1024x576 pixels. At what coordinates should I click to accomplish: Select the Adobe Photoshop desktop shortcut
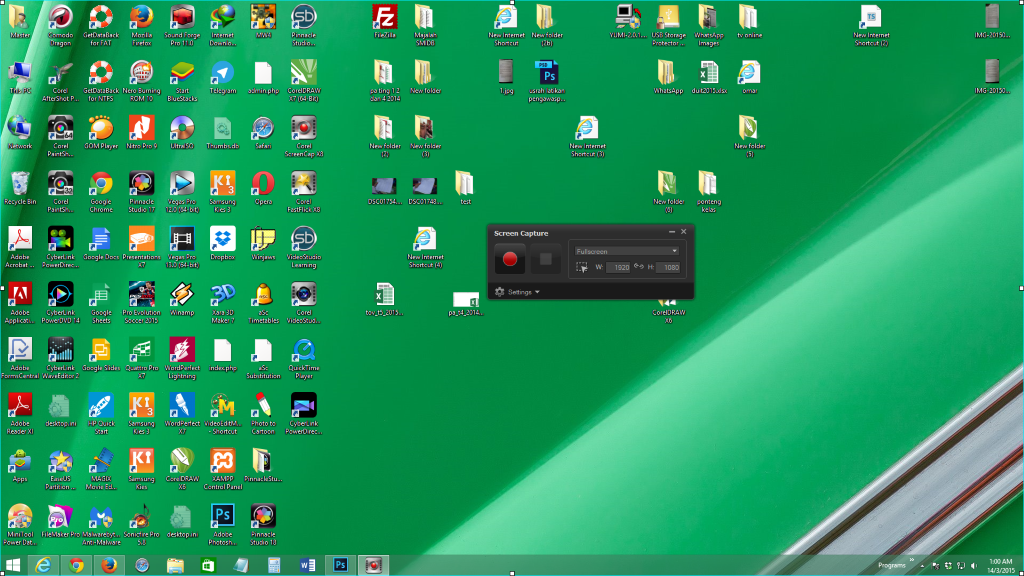click(223, 524)
